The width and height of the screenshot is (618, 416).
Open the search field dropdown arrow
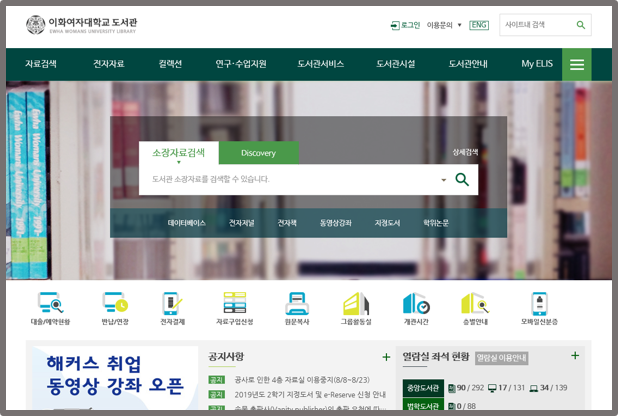443,180
